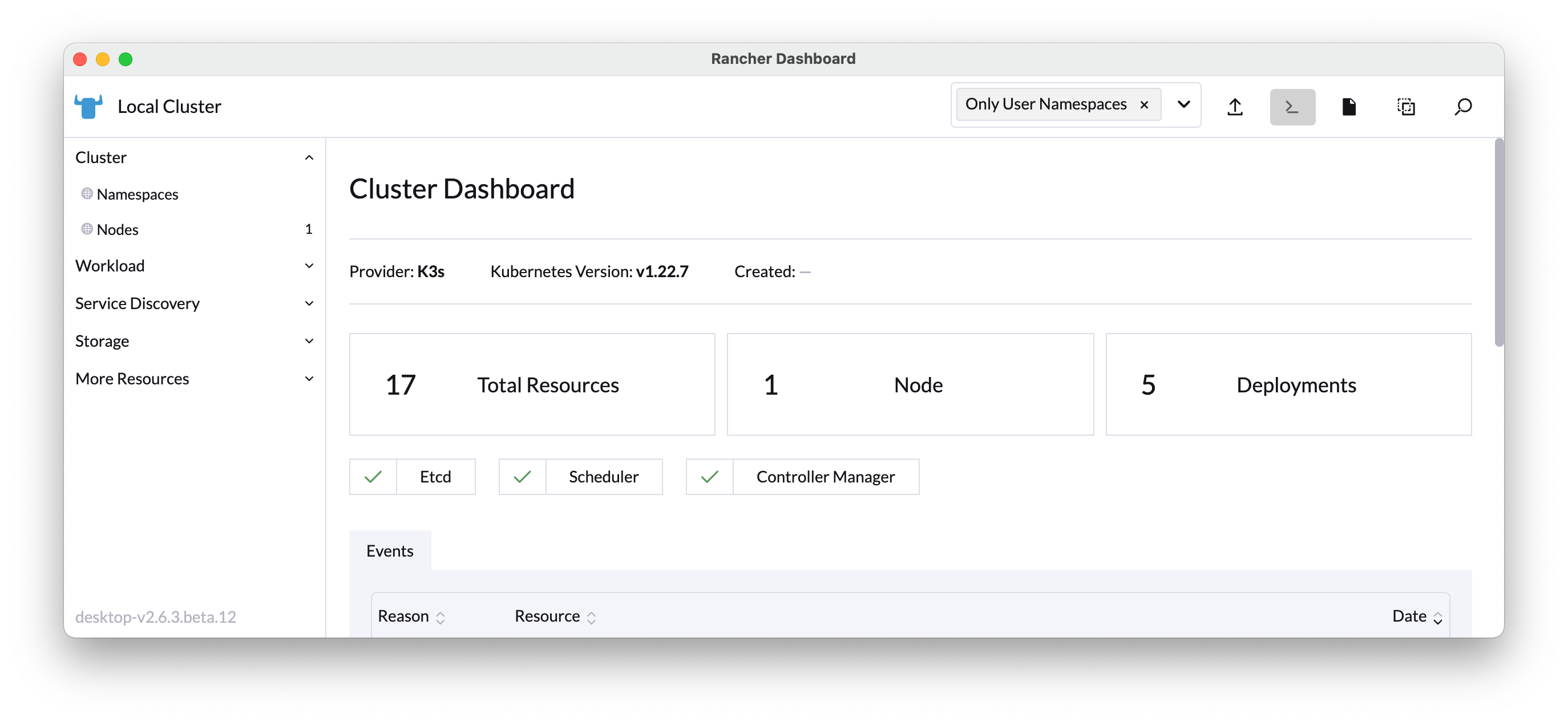
Task: Click the import YAML upload icon
Action: [1234, 107]
